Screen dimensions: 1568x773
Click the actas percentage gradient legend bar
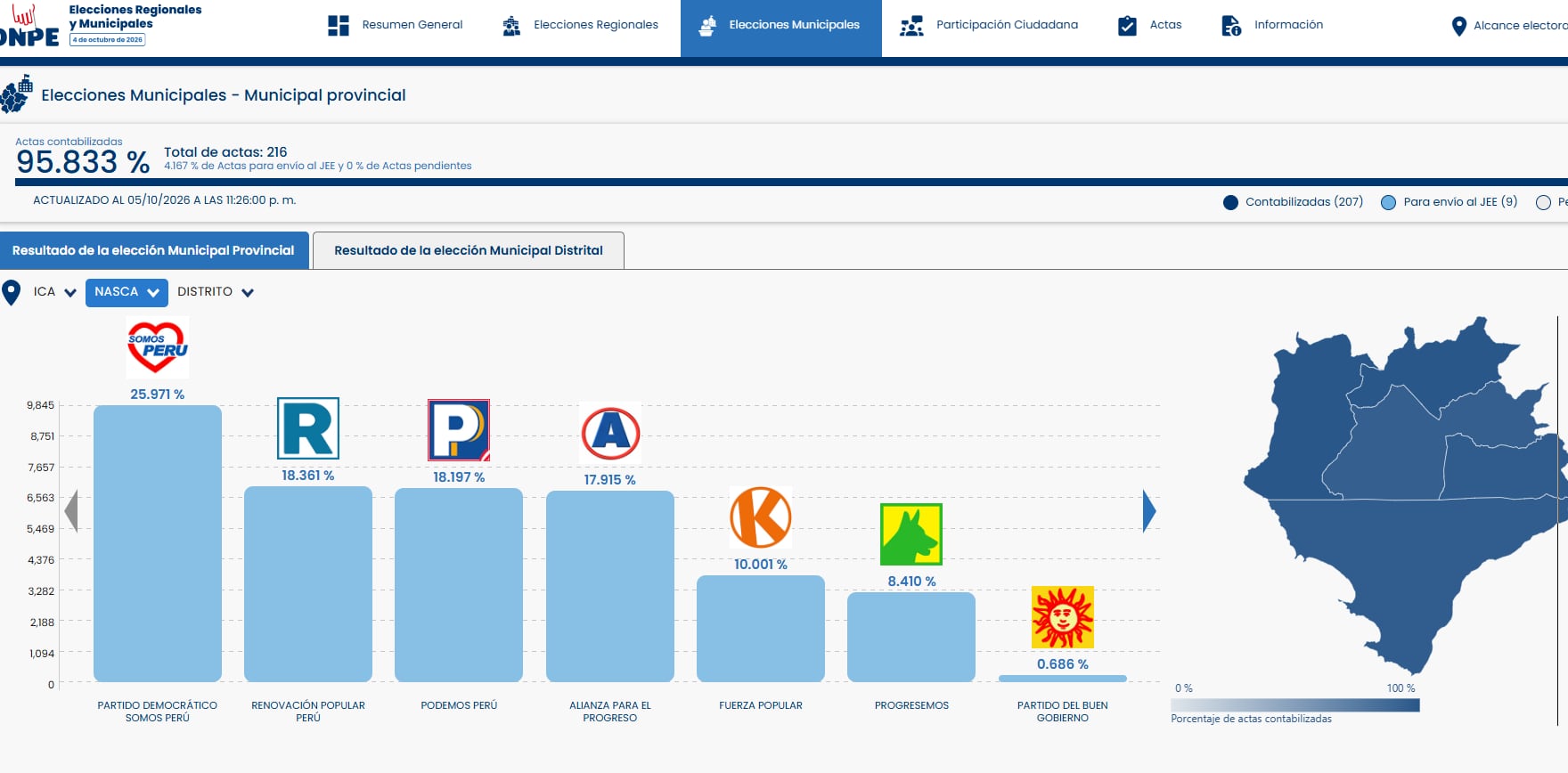[1295, 705]
